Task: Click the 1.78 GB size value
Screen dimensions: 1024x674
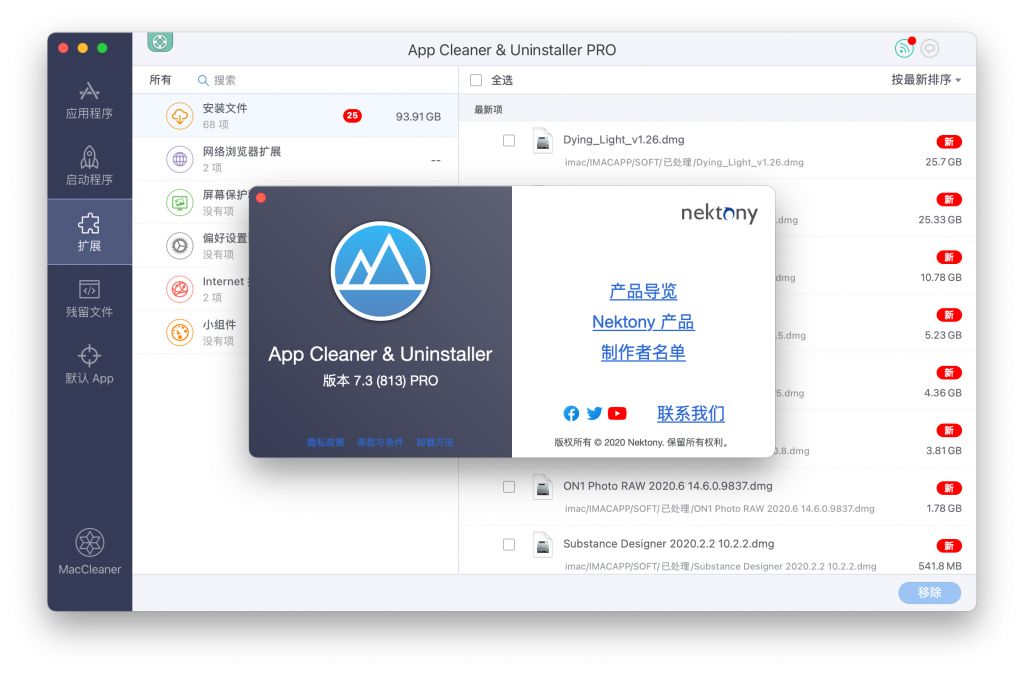Action: click(x=944, y=508)
